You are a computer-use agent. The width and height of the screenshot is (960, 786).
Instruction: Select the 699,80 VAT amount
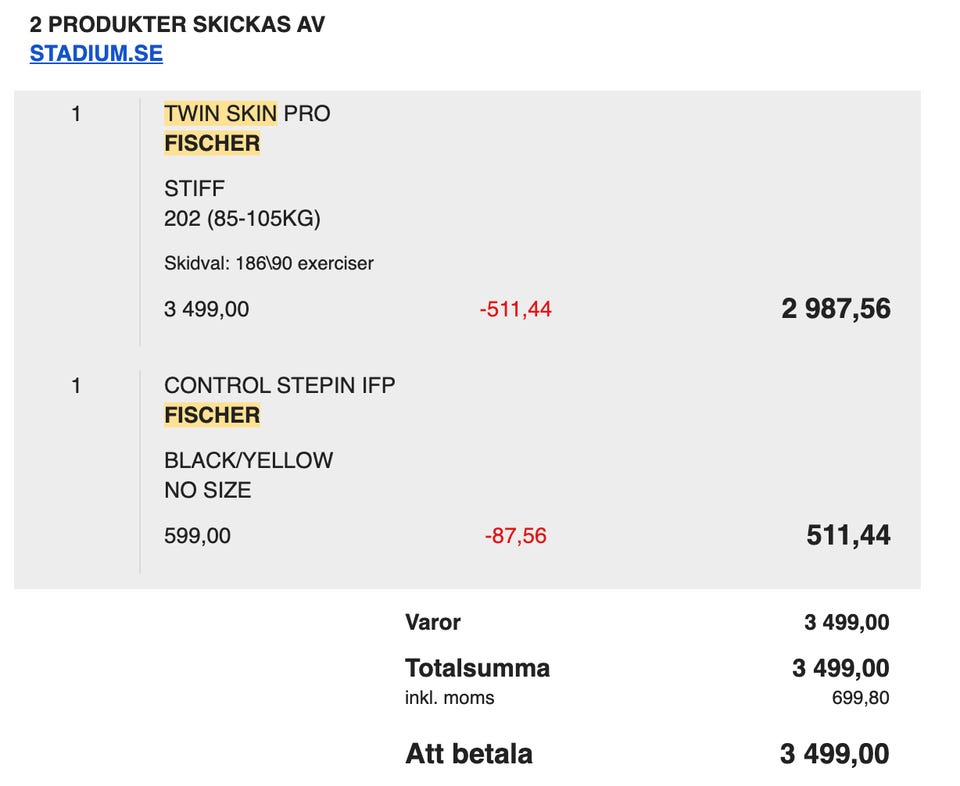click(860, 698)
